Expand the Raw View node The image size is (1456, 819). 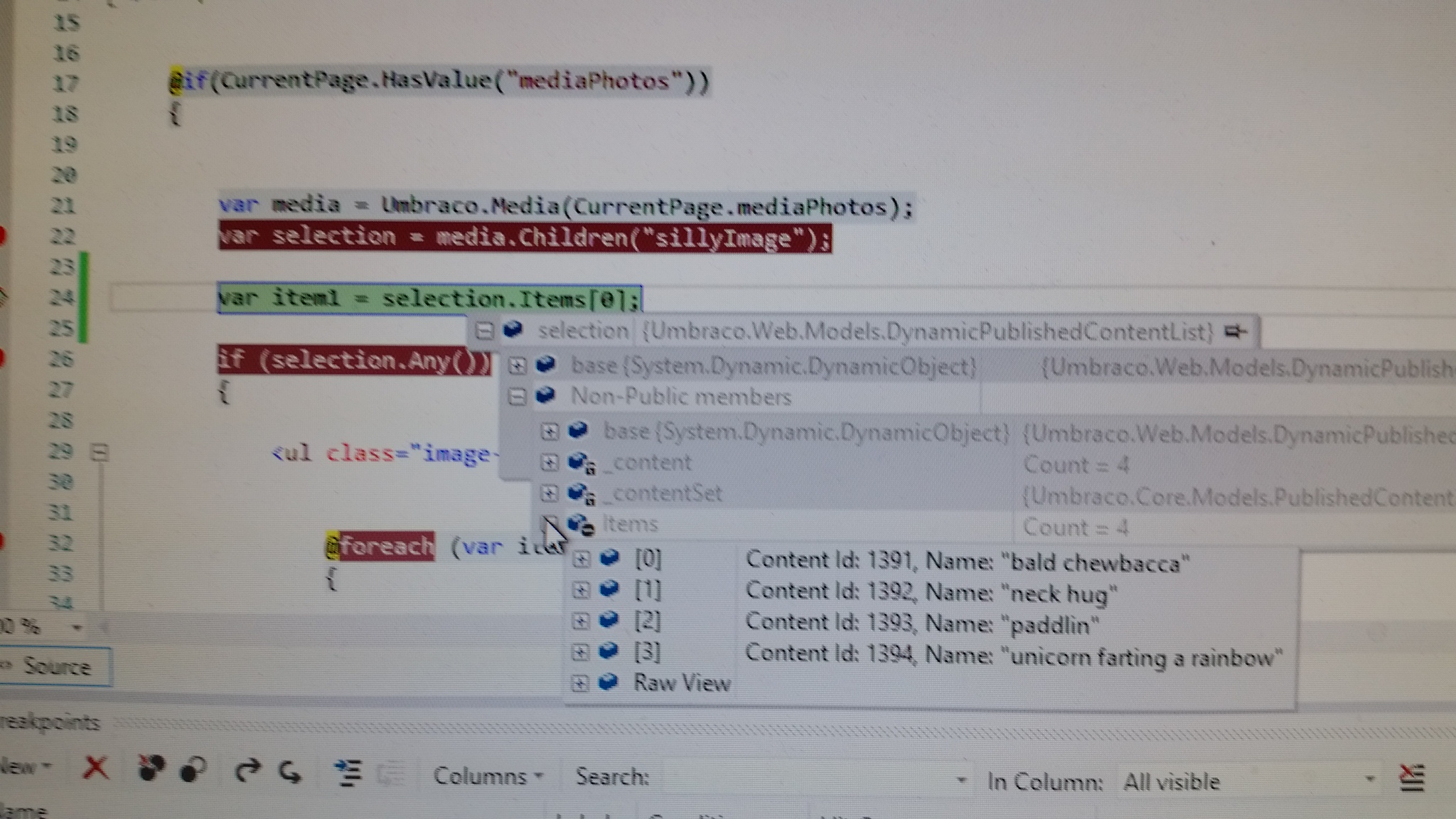coord(580,683)
